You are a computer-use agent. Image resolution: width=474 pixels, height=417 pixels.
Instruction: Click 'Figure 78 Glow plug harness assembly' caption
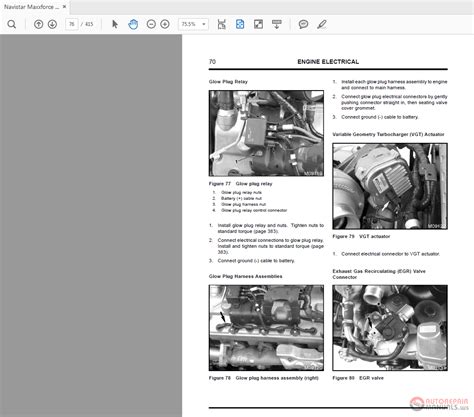point(264,378)
